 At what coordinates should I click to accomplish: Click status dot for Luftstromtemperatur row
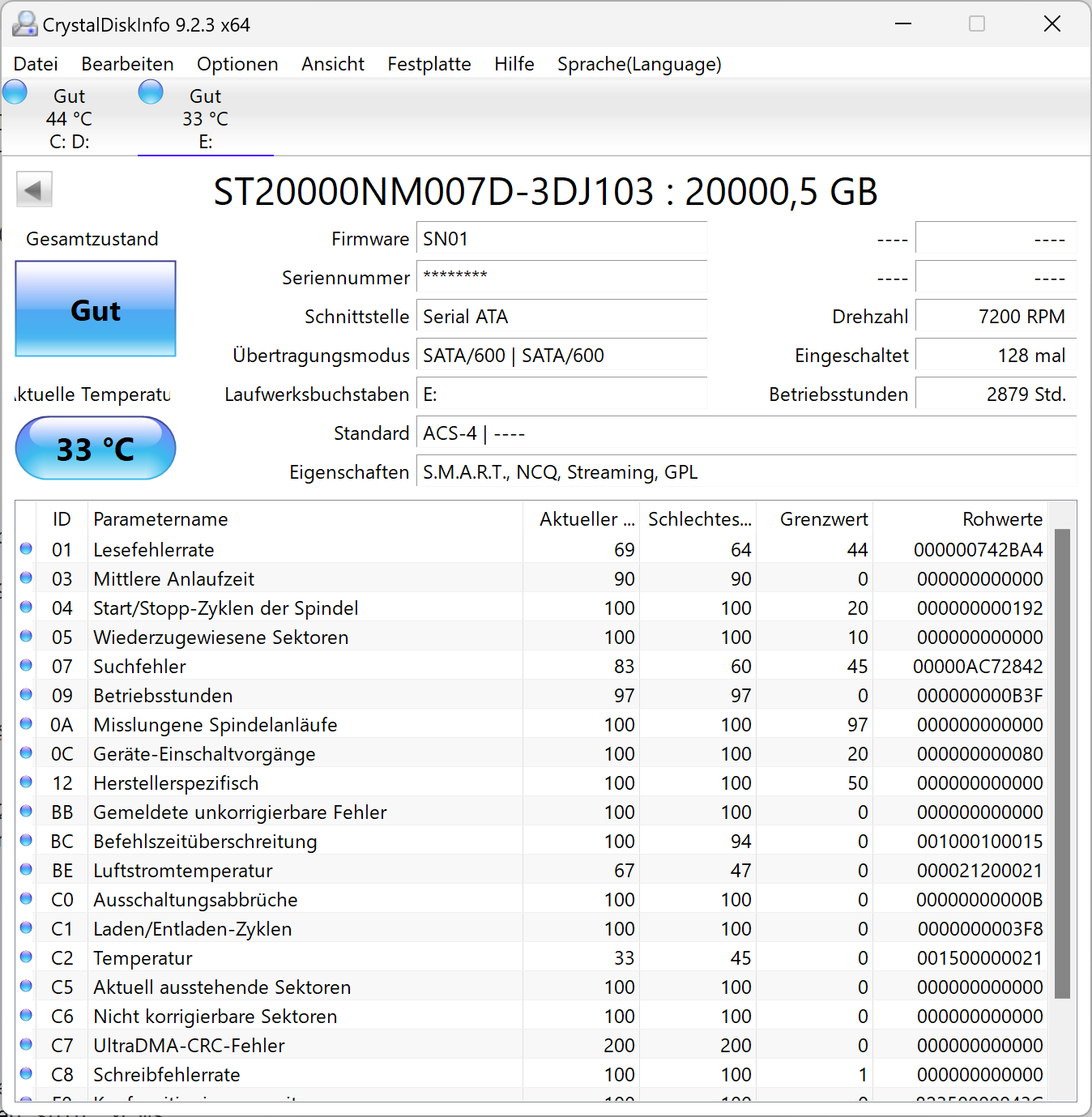[26, 870]
